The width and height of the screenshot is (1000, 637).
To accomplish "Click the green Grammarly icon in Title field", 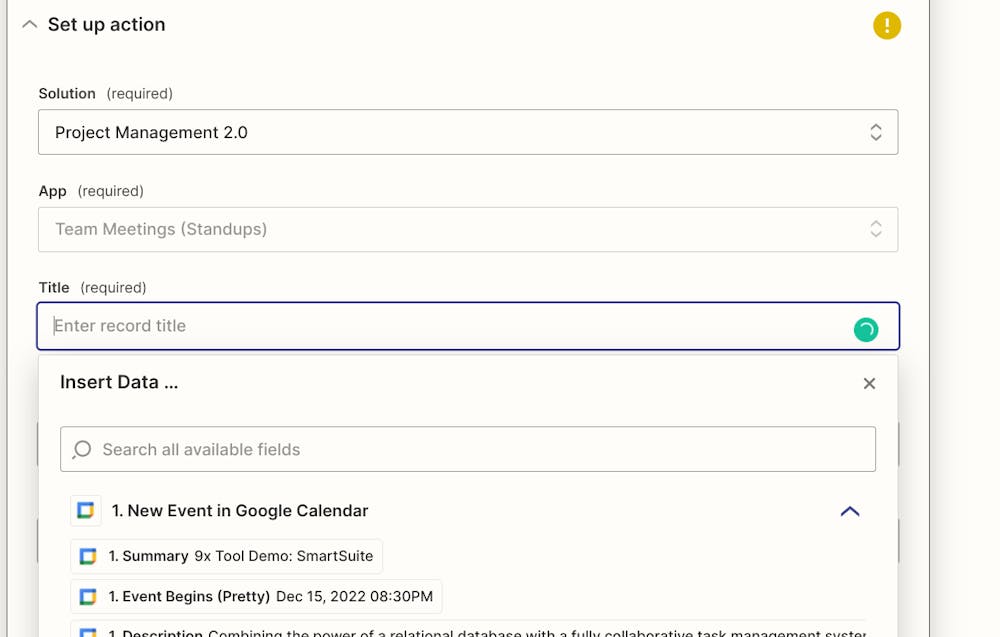I will point(865,329).
